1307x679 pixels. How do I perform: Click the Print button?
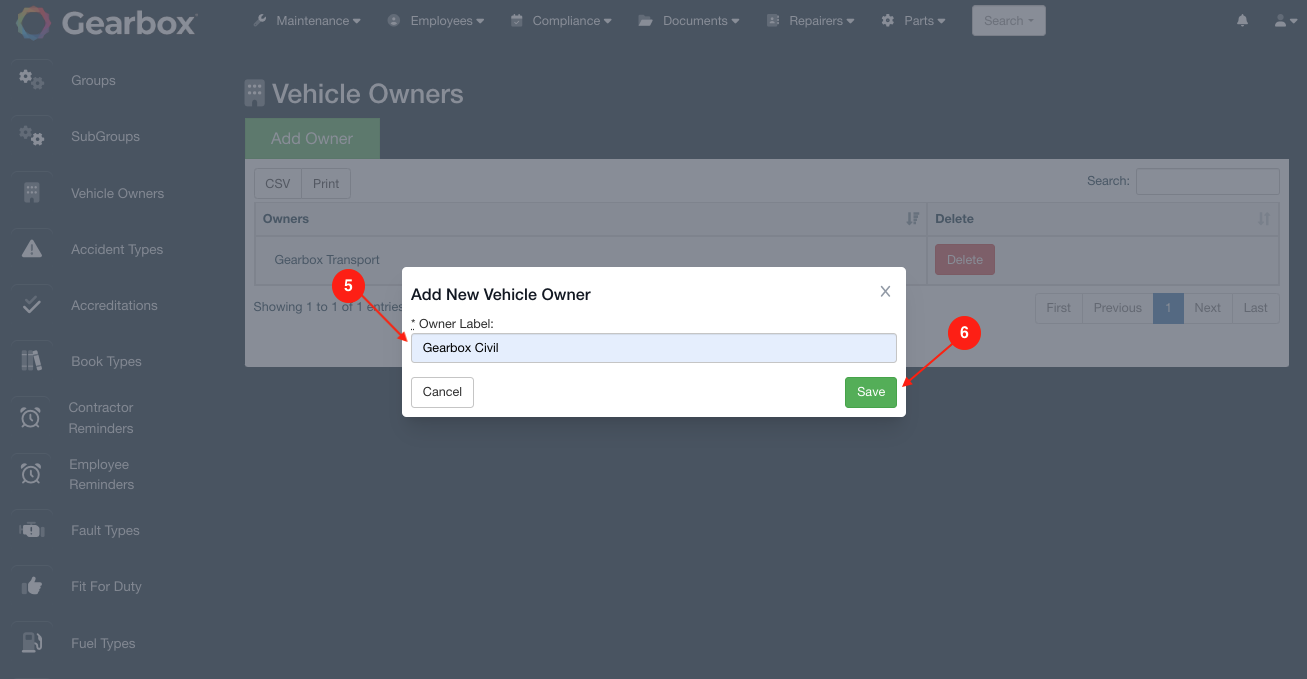[326, 183]
